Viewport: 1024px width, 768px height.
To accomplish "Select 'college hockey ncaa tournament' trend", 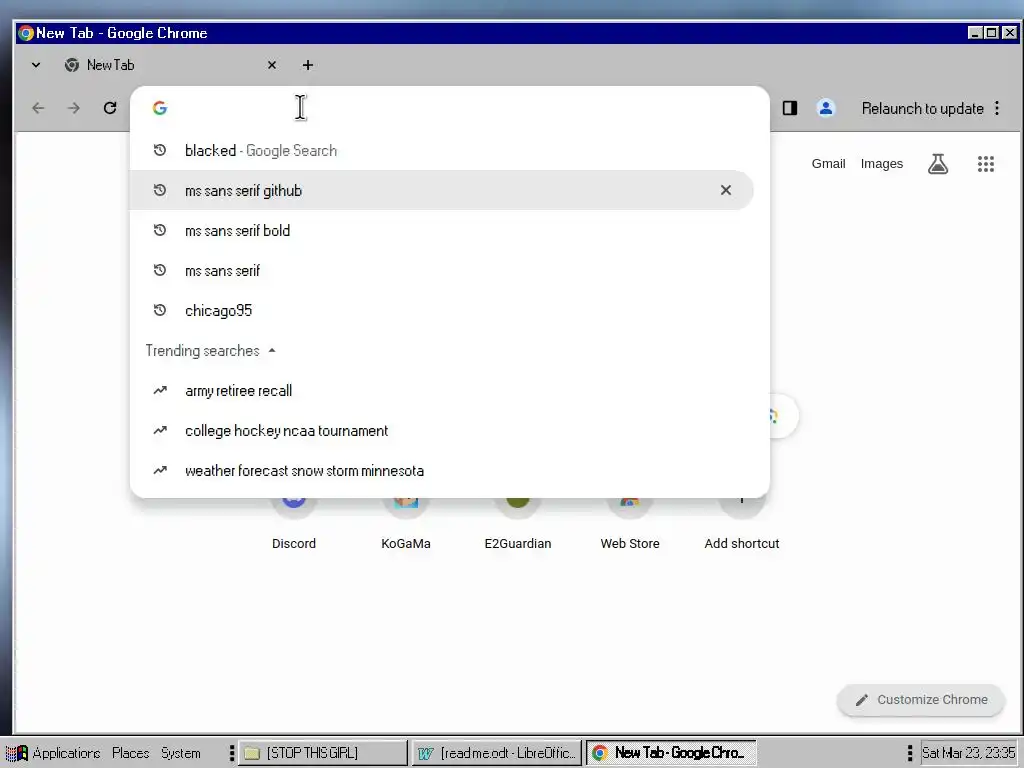I will coord(441,430).
